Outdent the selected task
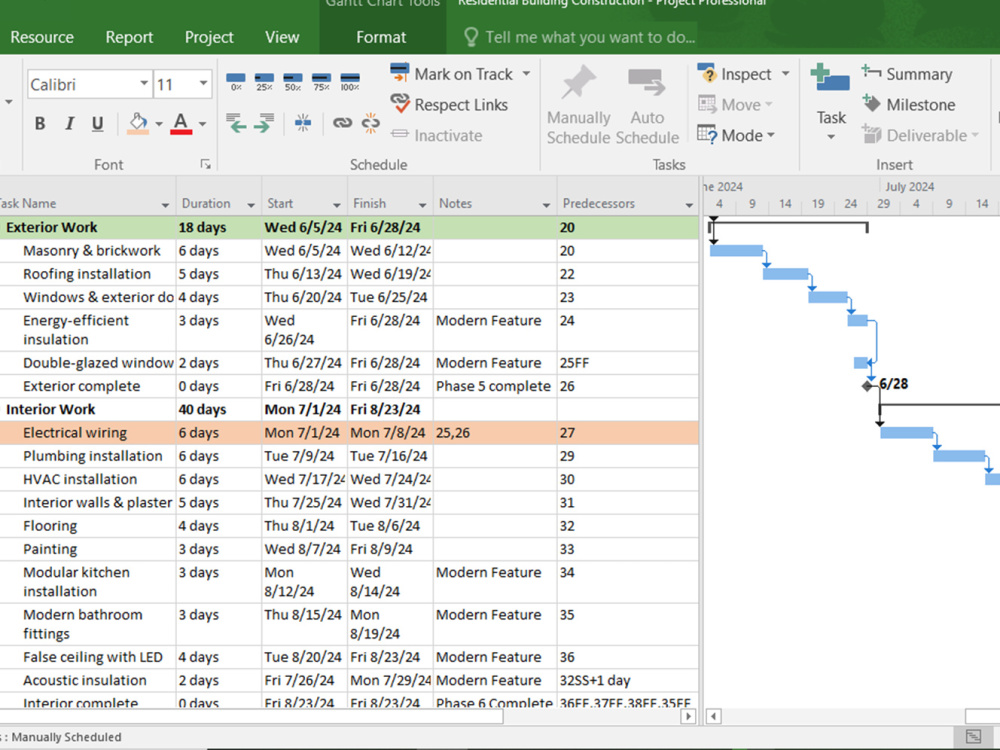Viewport: 1000px width, 750px height. tap(236, 122)
